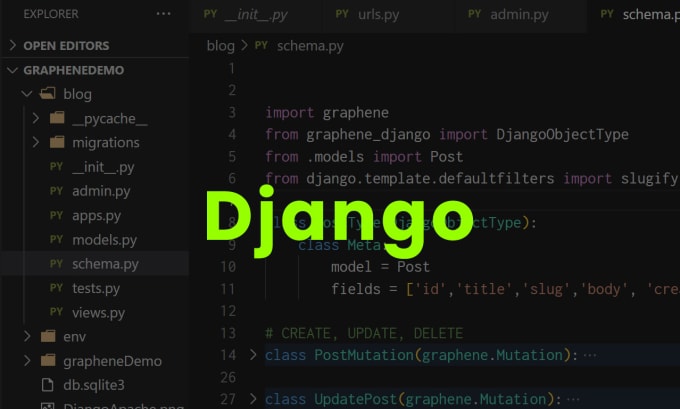Click the folder icon next to env
The height and width of the screenshot is (409, 680).
pyautogui.click(x=48, y=336)
